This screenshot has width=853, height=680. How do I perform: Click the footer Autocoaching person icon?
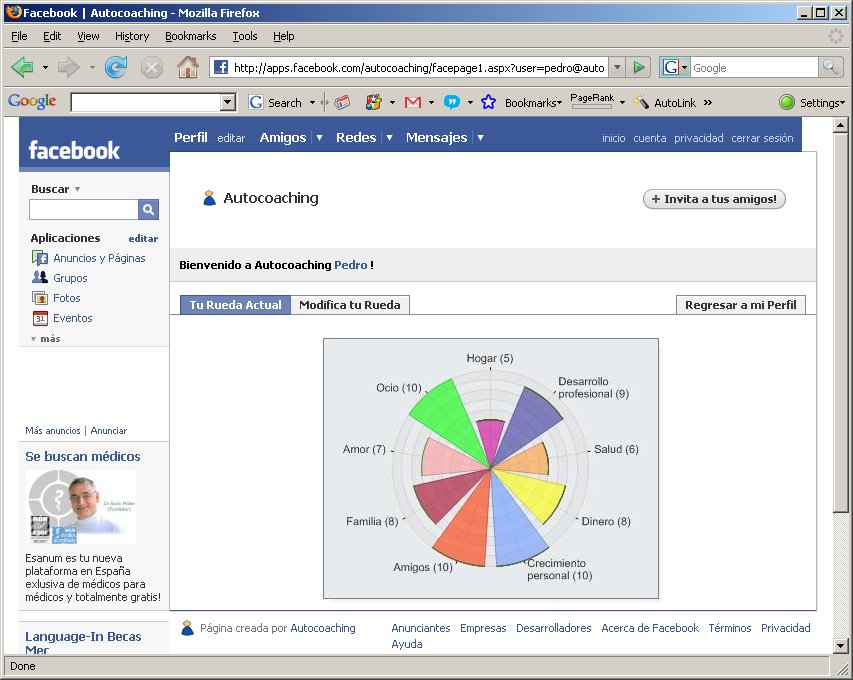tap(187, 628)
